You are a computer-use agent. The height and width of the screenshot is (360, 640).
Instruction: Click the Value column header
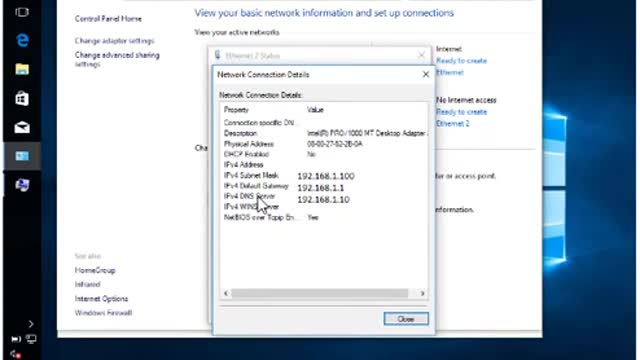coord(315,110)
